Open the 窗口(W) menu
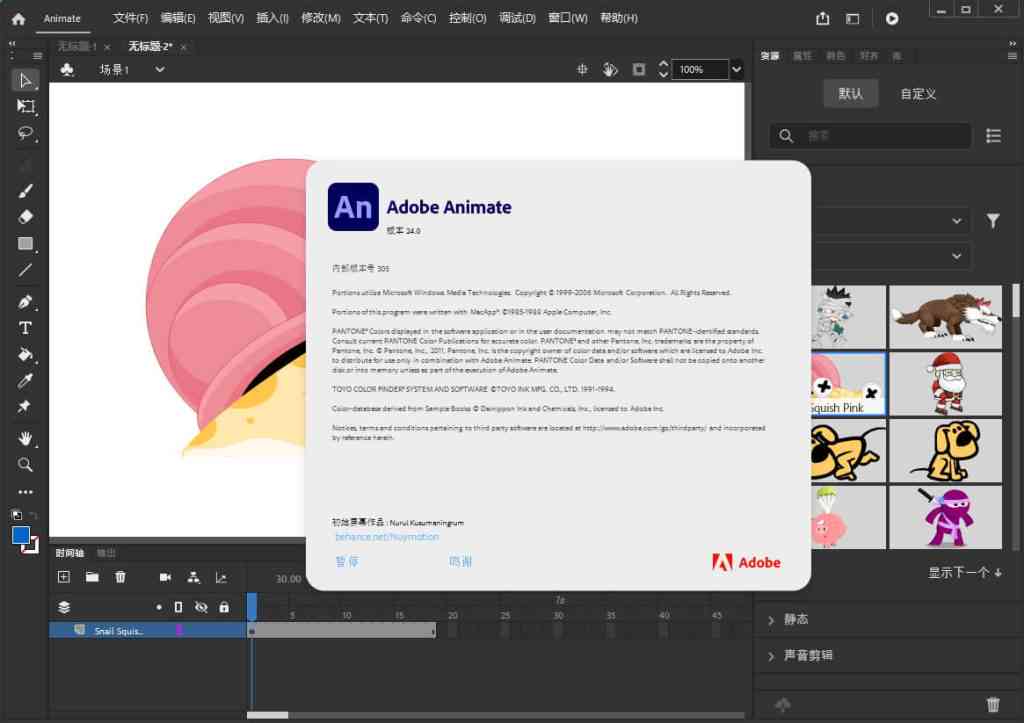1024x723 pixels. pyautogui.click(x=568, y=18)
